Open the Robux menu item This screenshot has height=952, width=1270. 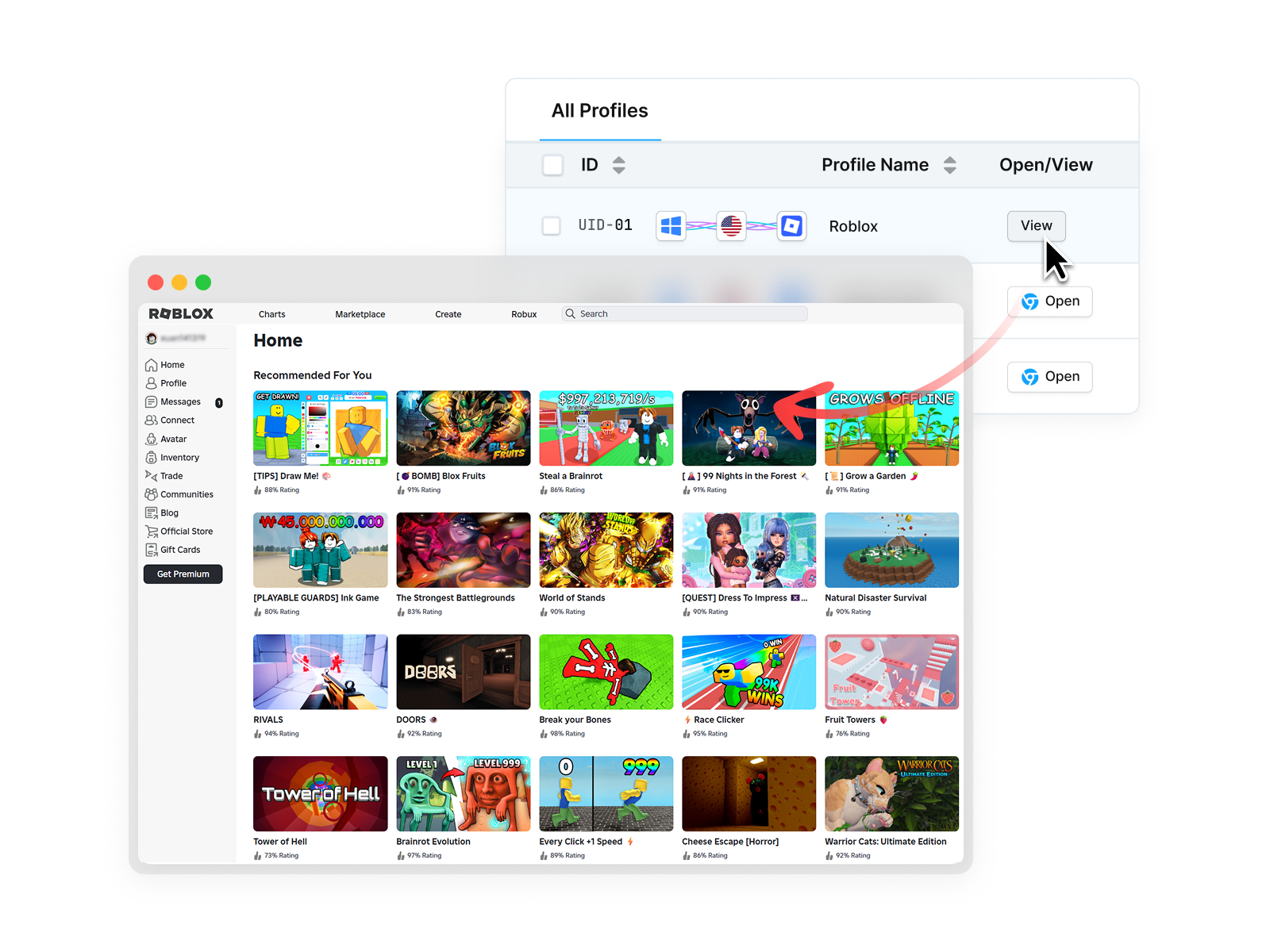524,314
